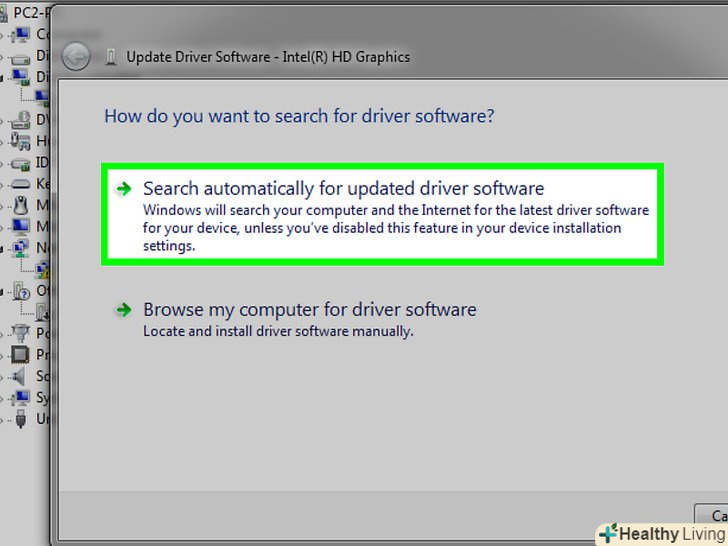The width and height of the screenshot is (728, 546).
Task: Expand the Processors node in Device Manager
Action: 2,356
